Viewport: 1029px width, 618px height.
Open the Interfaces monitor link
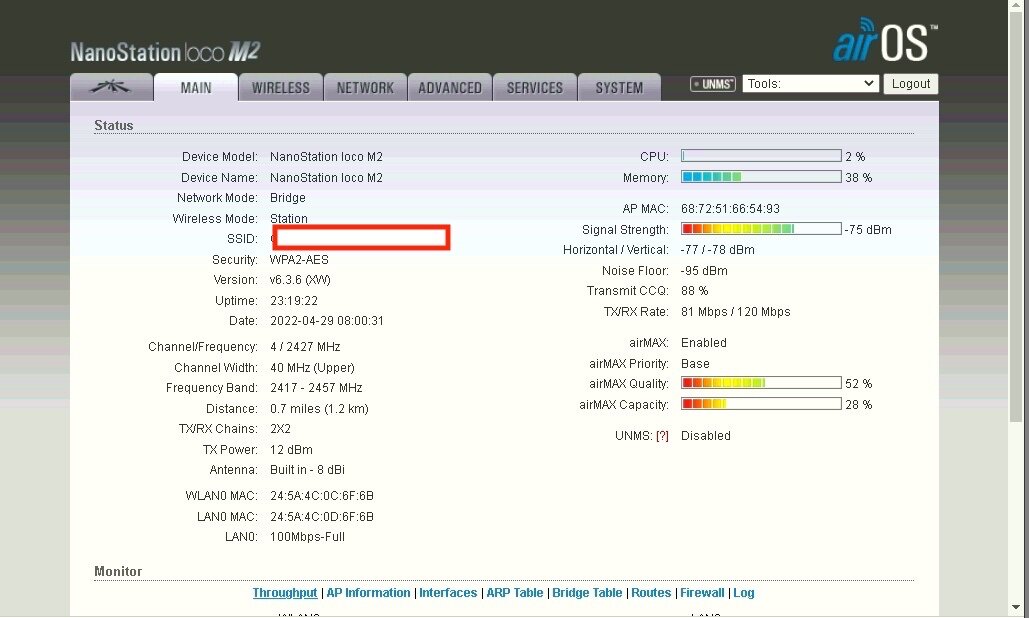click(x=448, y=592)
